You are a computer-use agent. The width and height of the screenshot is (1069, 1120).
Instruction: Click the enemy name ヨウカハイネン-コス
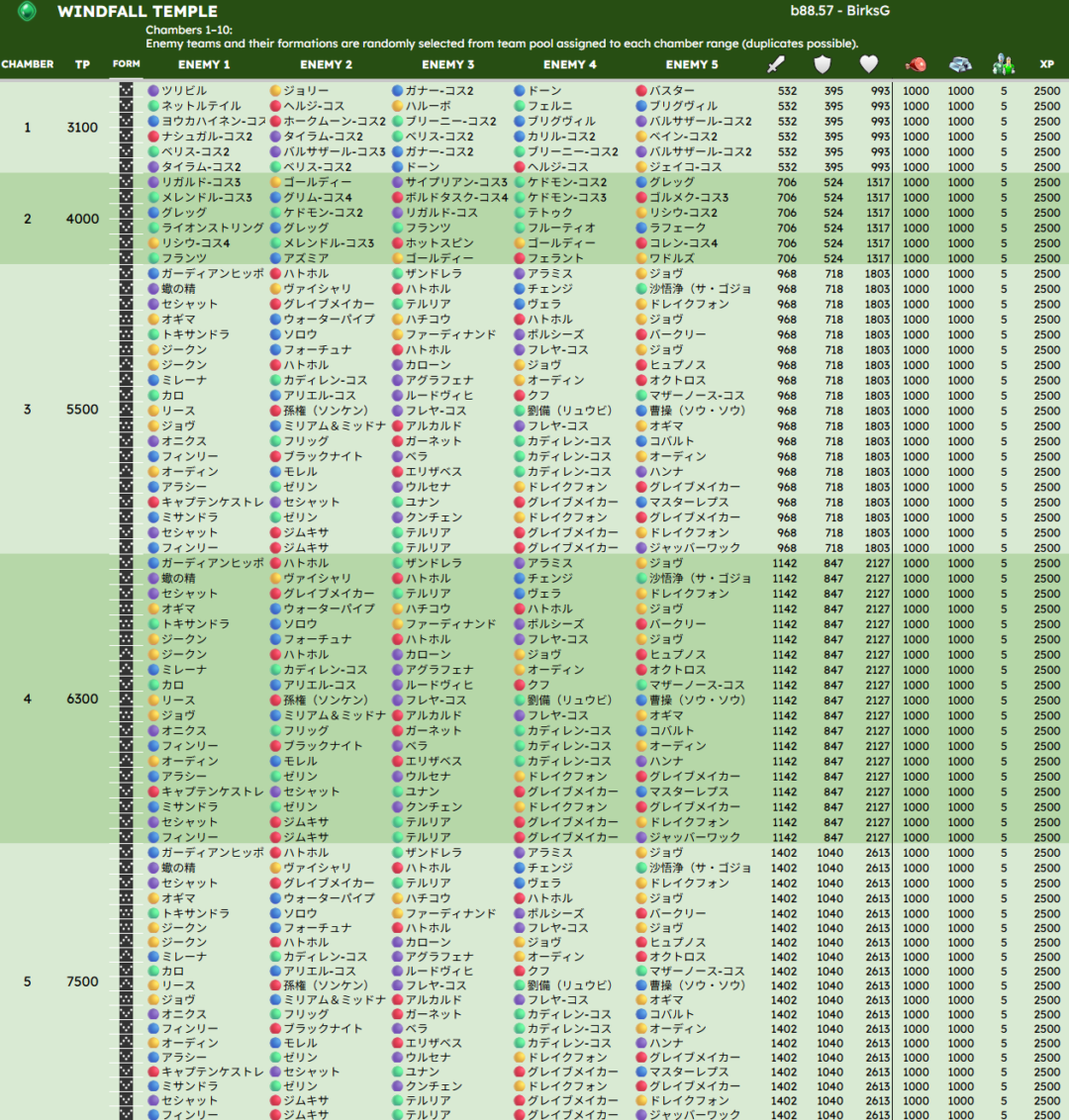[213, 122]
